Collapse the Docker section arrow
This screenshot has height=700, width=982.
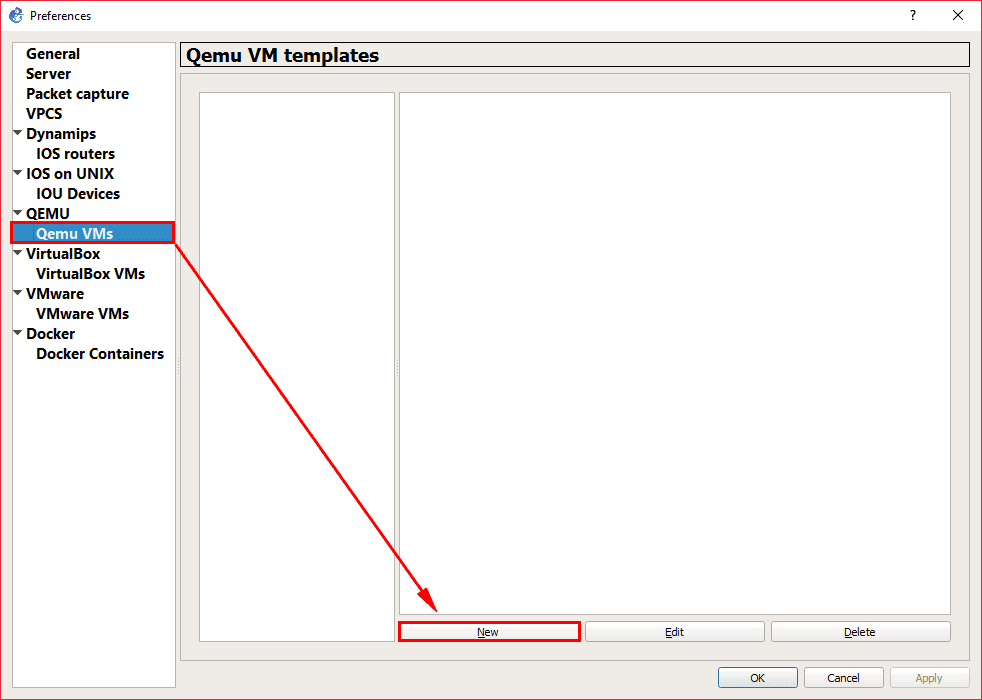pos(18,333)
